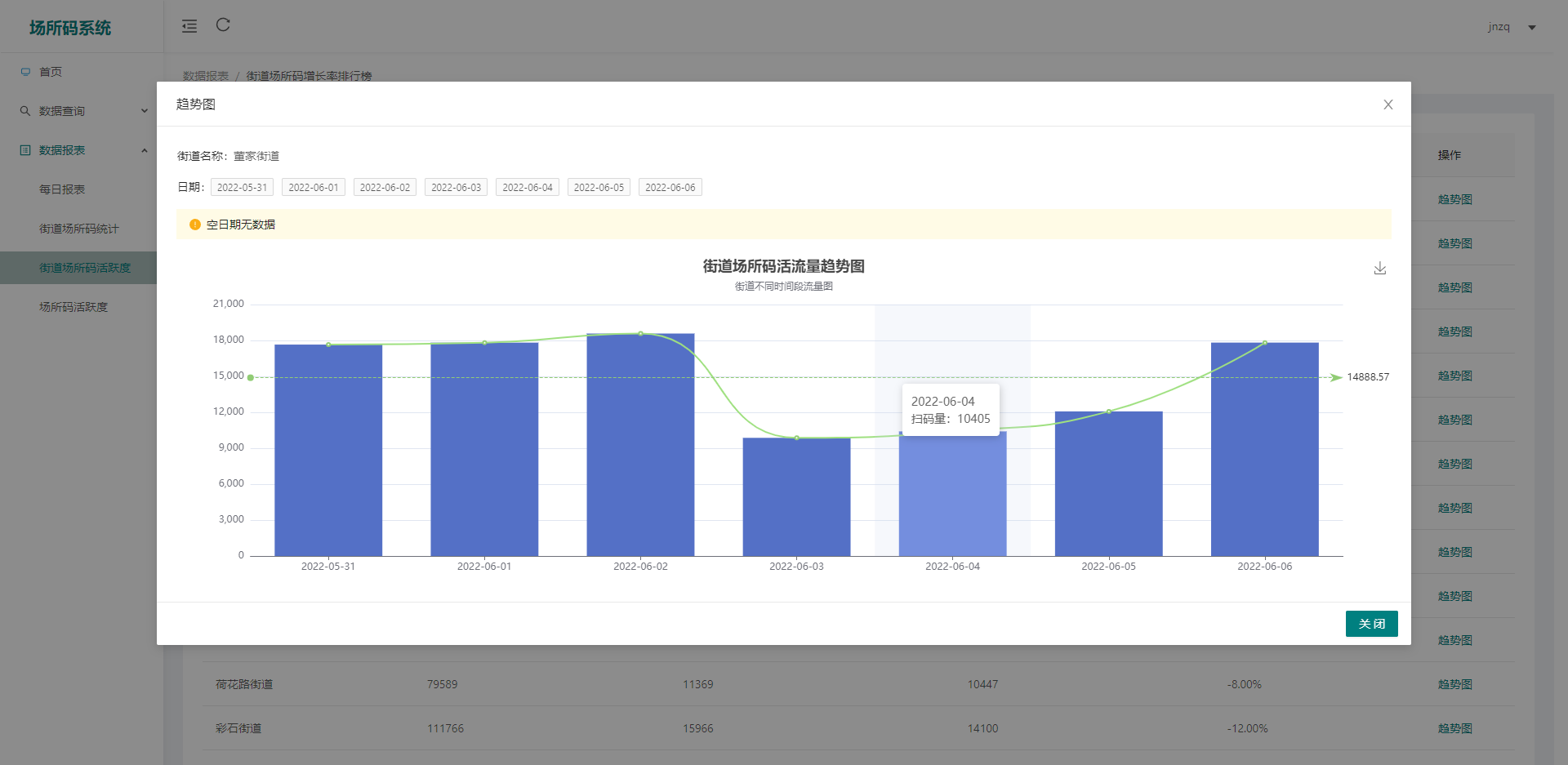Click the 2022-06-06 bar in the chart
The height and width of the screenshot is (765, 1568).
1264,449
